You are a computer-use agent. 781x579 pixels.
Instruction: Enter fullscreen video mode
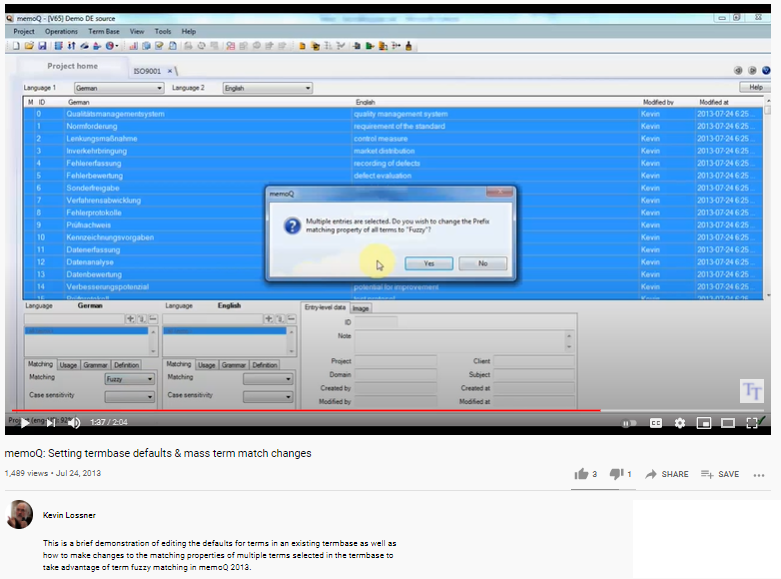tap(752, 423)
